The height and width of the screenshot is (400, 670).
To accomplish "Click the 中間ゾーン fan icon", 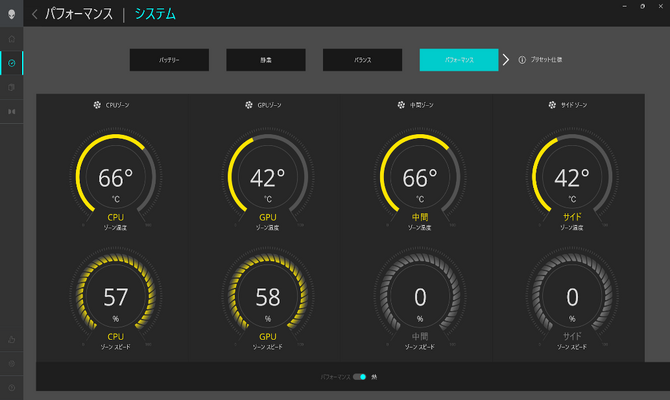I will (400, 104).
